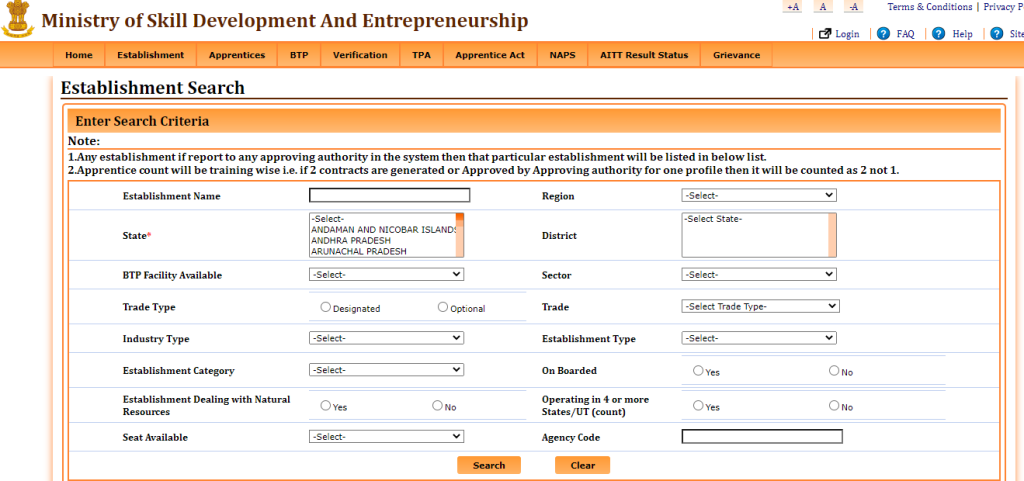Decrease font size with -A

point(854,7)
